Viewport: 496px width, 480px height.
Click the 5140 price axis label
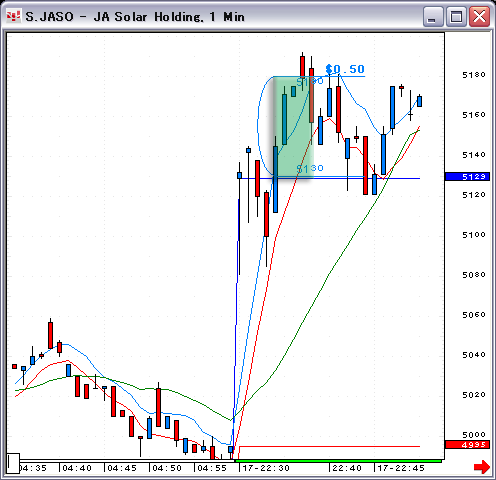pos(474,155)
